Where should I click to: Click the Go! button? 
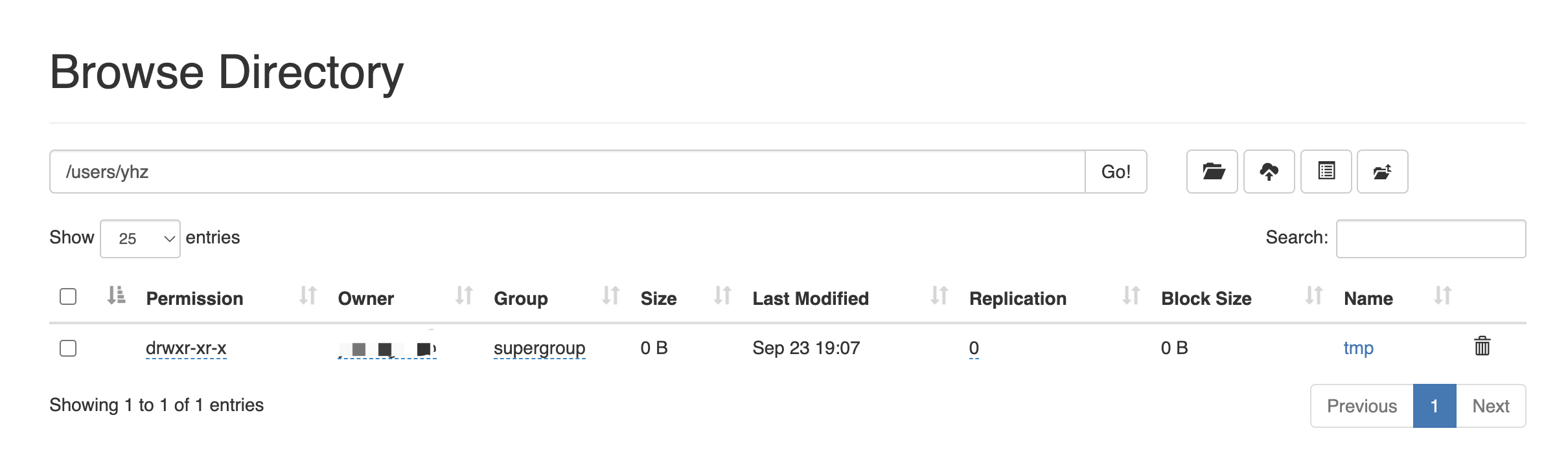(1116, 172)
